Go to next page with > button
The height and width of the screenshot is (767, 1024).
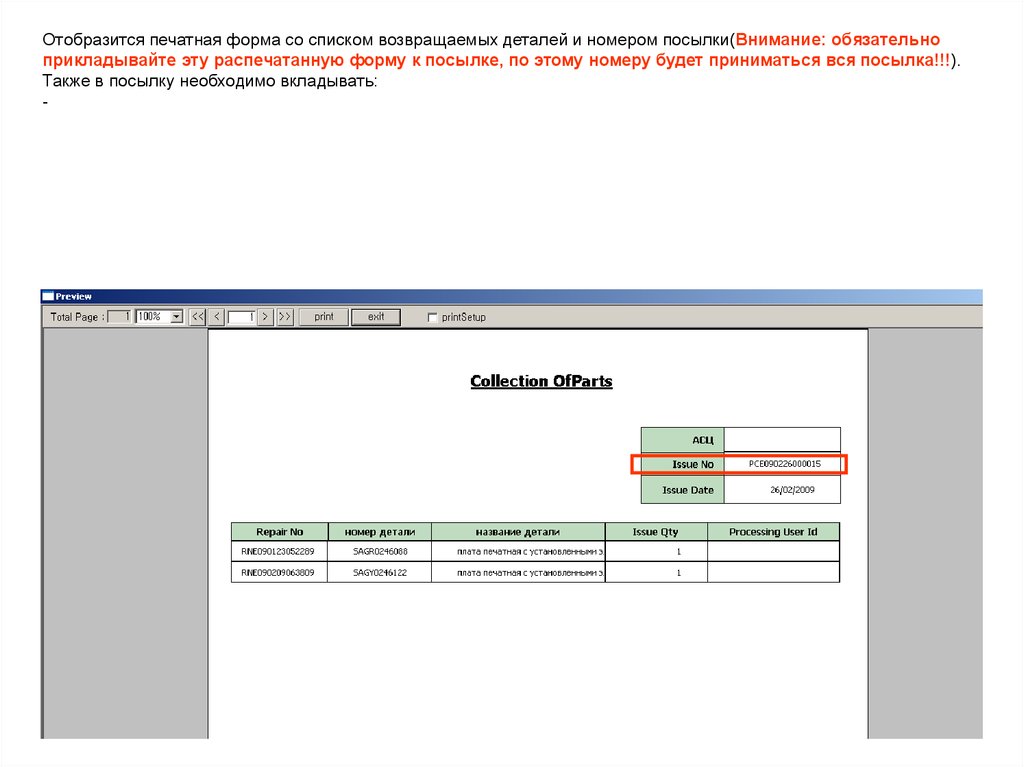click(265, 317)
